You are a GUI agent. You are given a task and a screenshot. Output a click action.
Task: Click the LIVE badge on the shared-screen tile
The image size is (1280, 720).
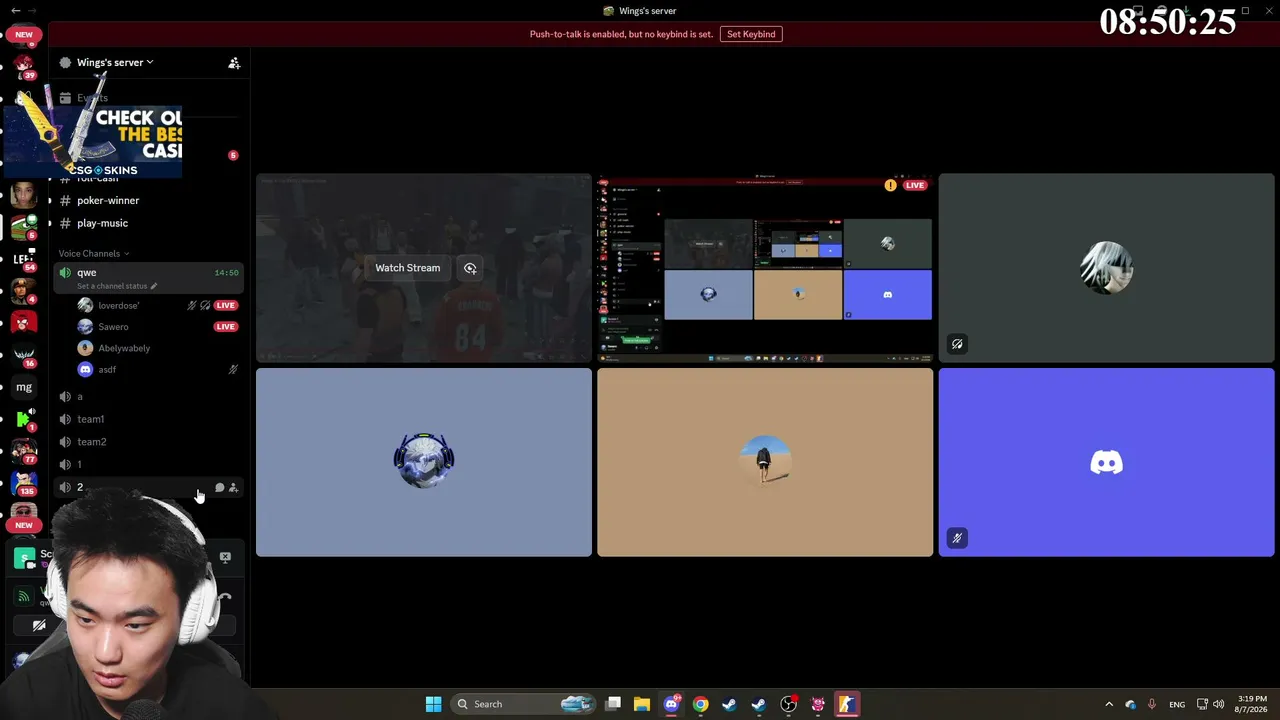point(915,185)
